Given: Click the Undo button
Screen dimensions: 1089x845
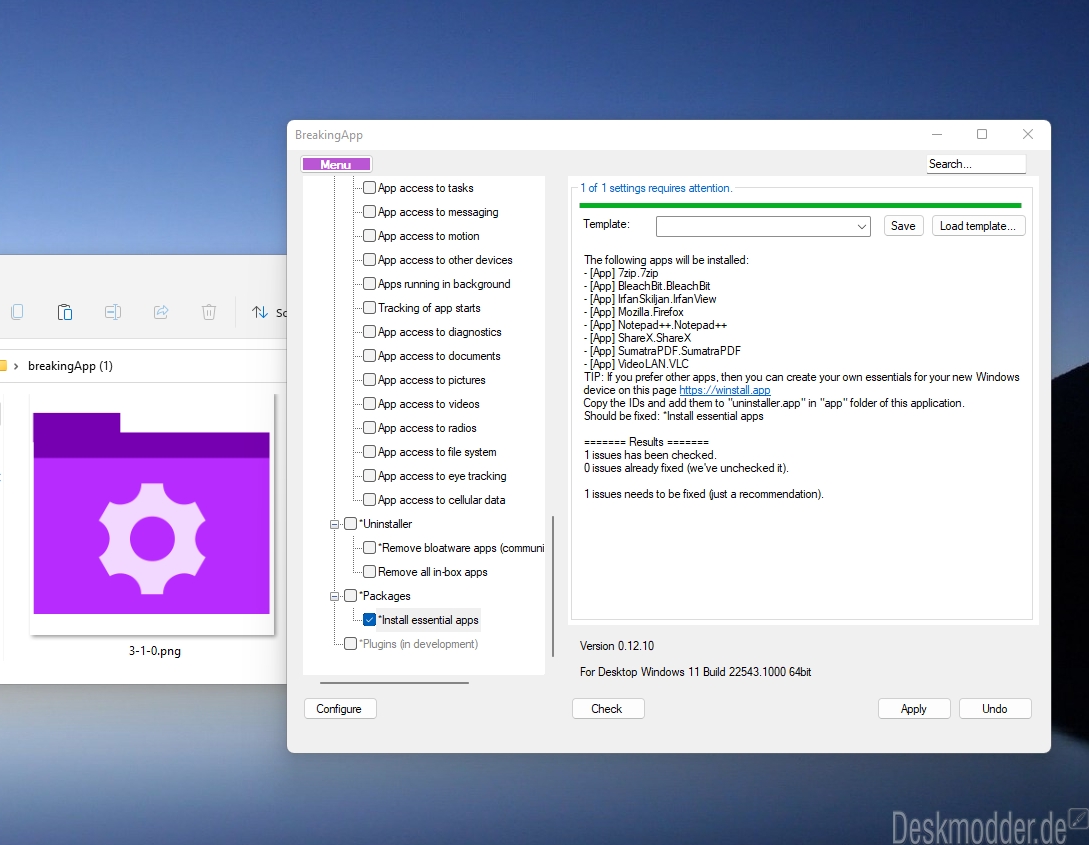Looking at the screenshot, I should [x=995, y=708].
